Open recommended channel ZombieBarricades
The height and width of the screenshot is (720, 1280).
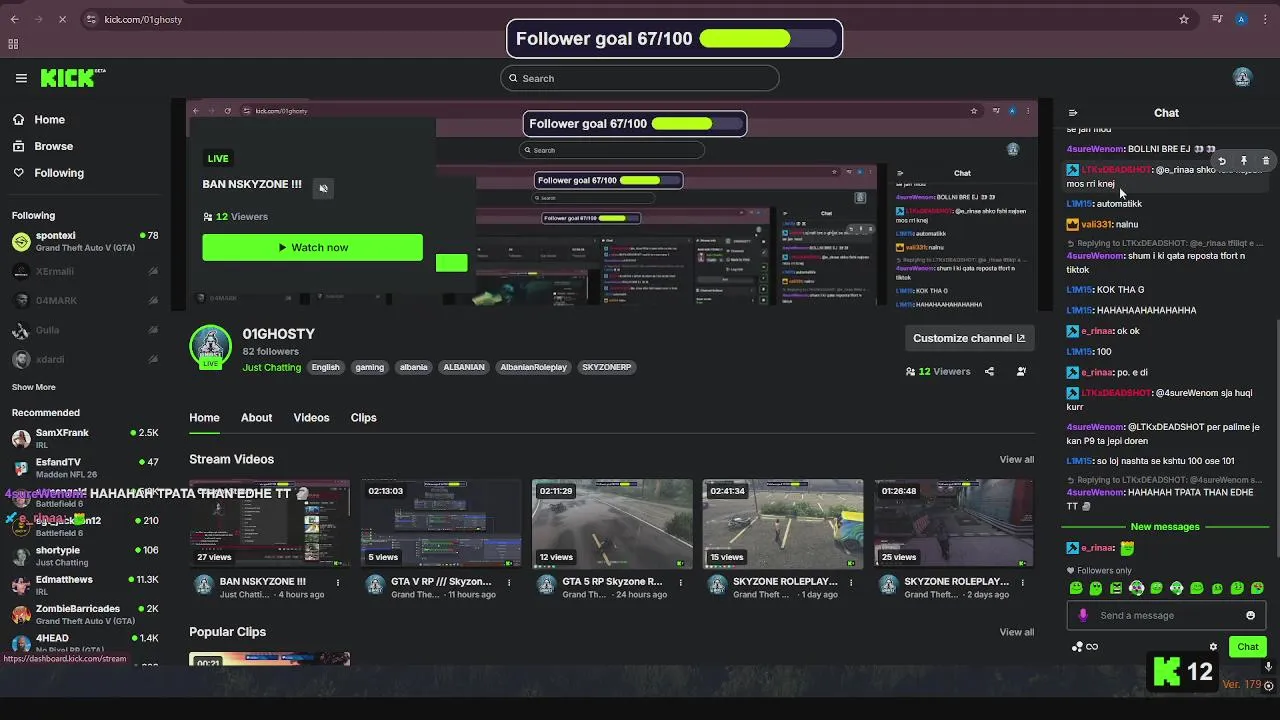[85, 614]
